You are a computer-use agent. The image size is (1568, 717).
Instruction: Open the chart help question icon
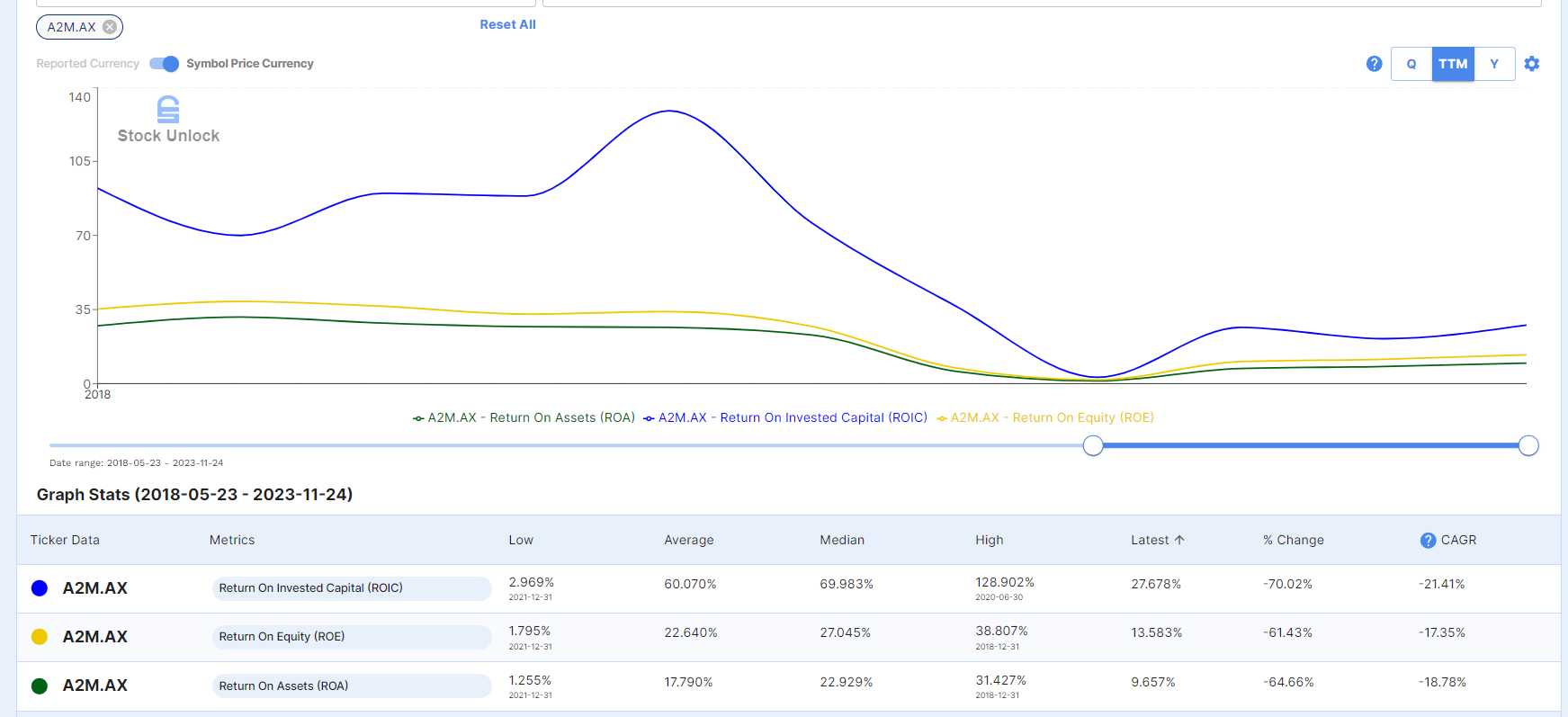point(1374,64)
